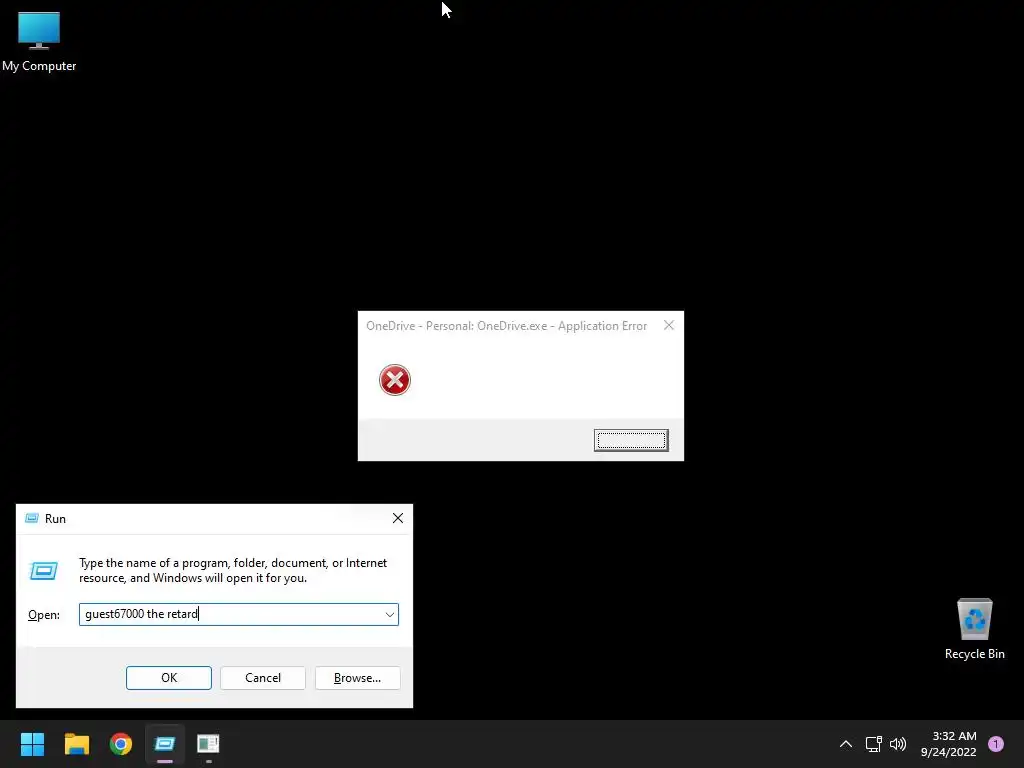
Task: Click the Run dialog description text
Action: (x=233, y=570)
